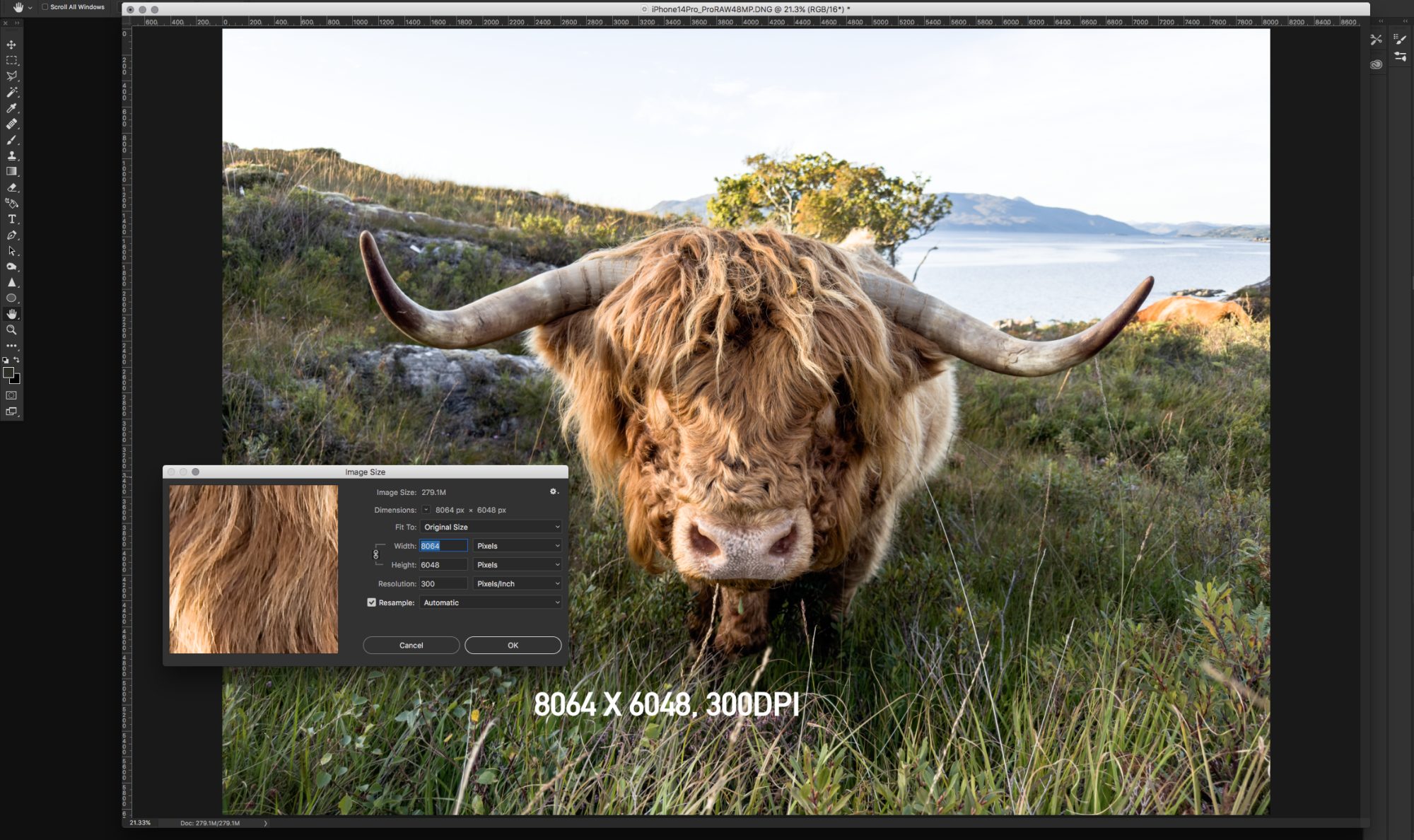Select the Magic Wand tool
The height and width of the screenshot is (840, 1414).
pos(11,92)
